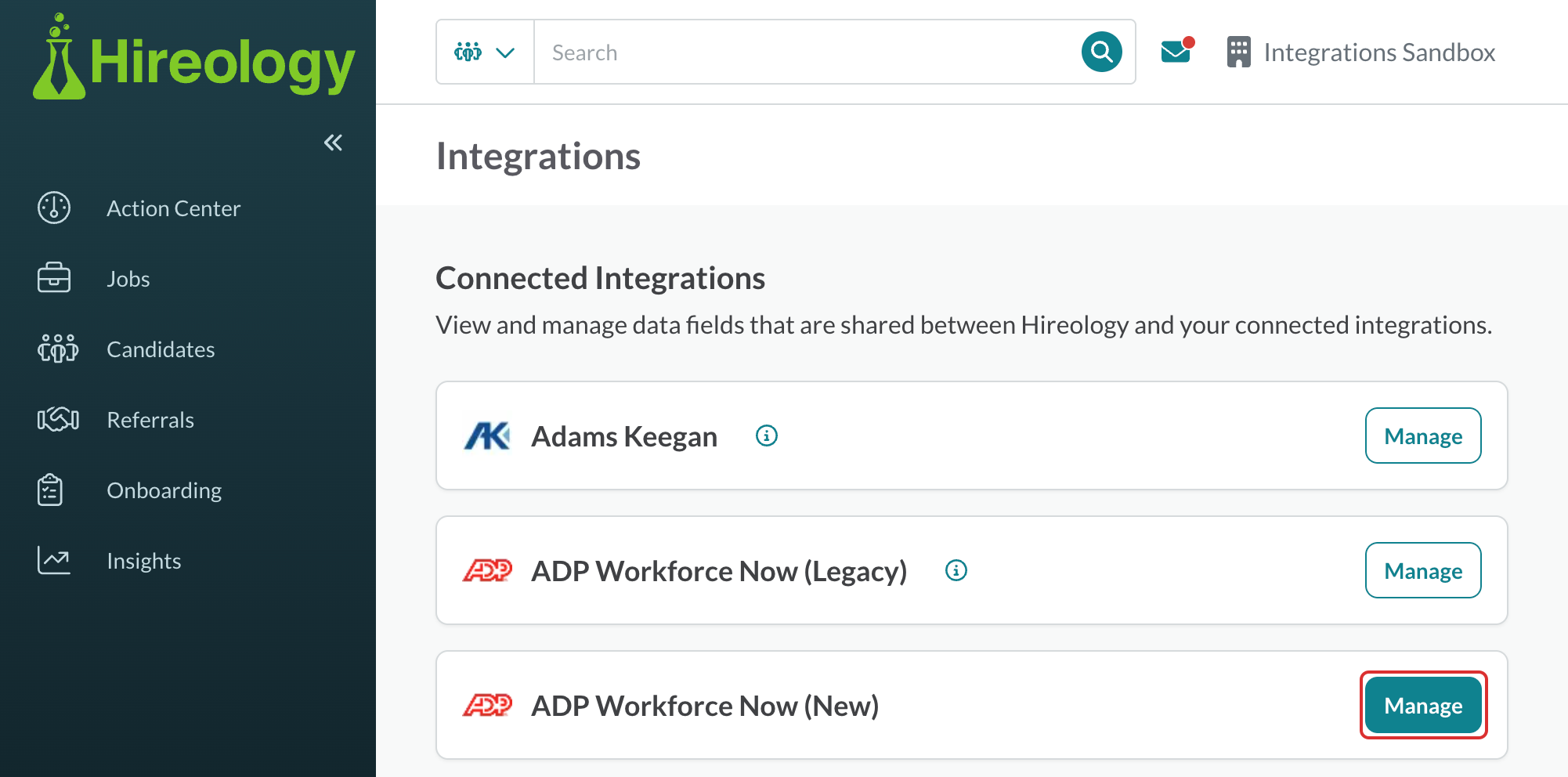Click ADP Workforce Now (New) title text
The width and height of the screenshot is (1568, 777).
tap(705, 706)
